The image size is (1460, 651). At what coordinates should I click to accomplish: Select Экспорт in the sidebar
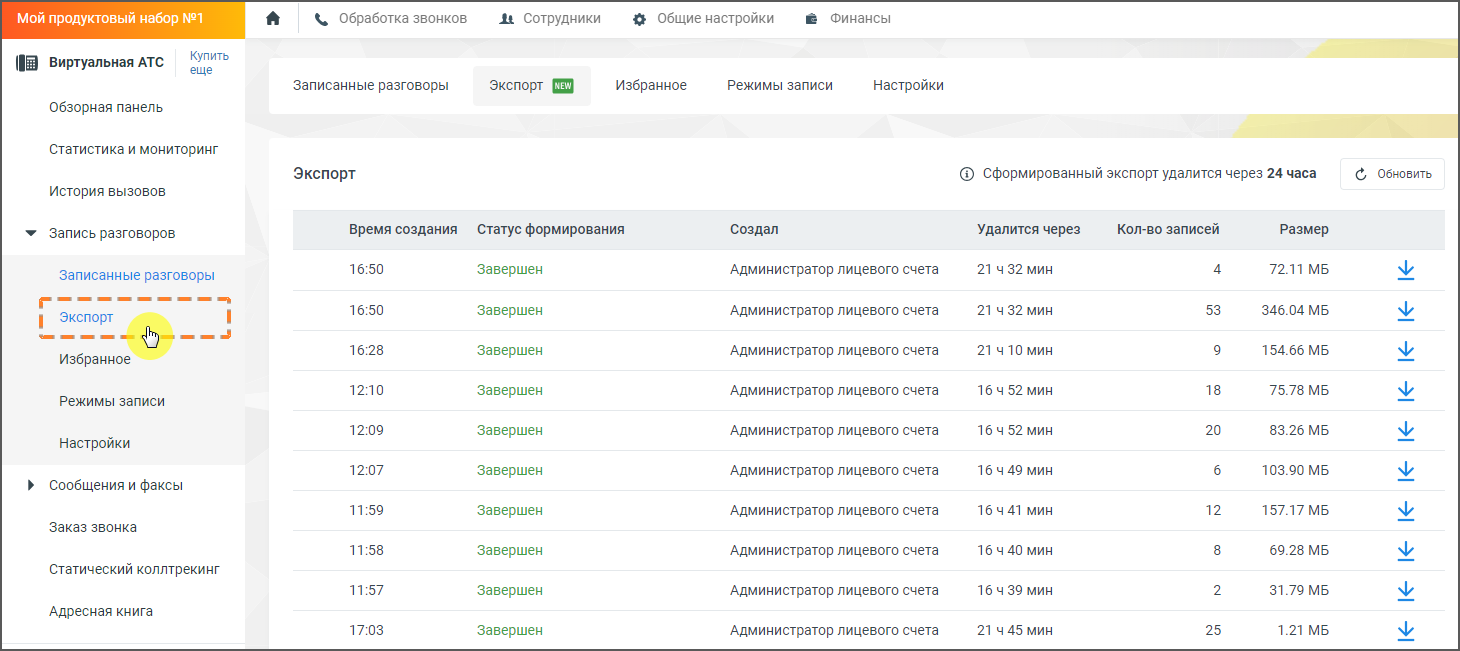pos(86,317)
